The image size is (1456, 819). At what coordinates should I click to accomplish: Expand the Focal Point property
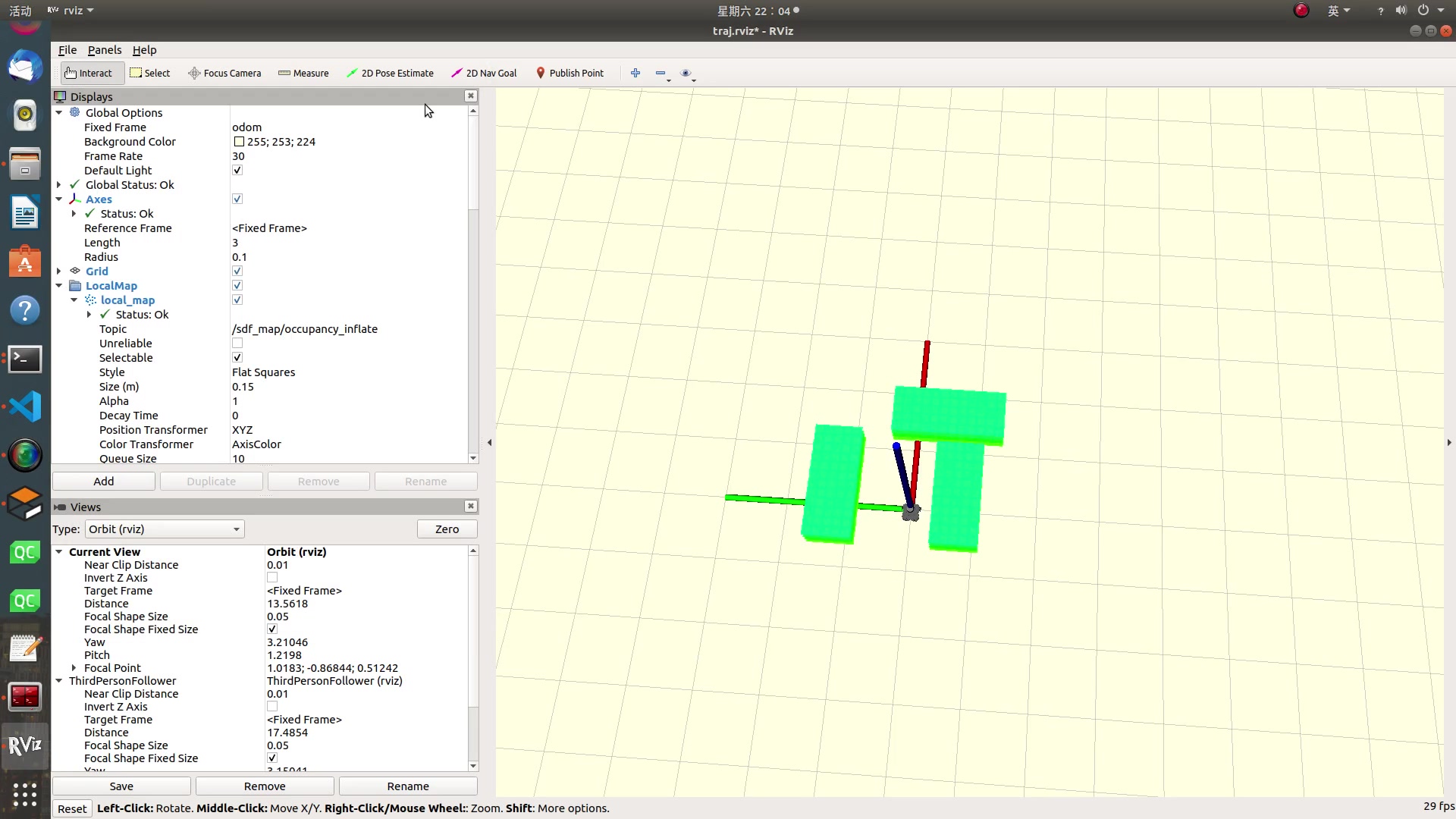74,668
